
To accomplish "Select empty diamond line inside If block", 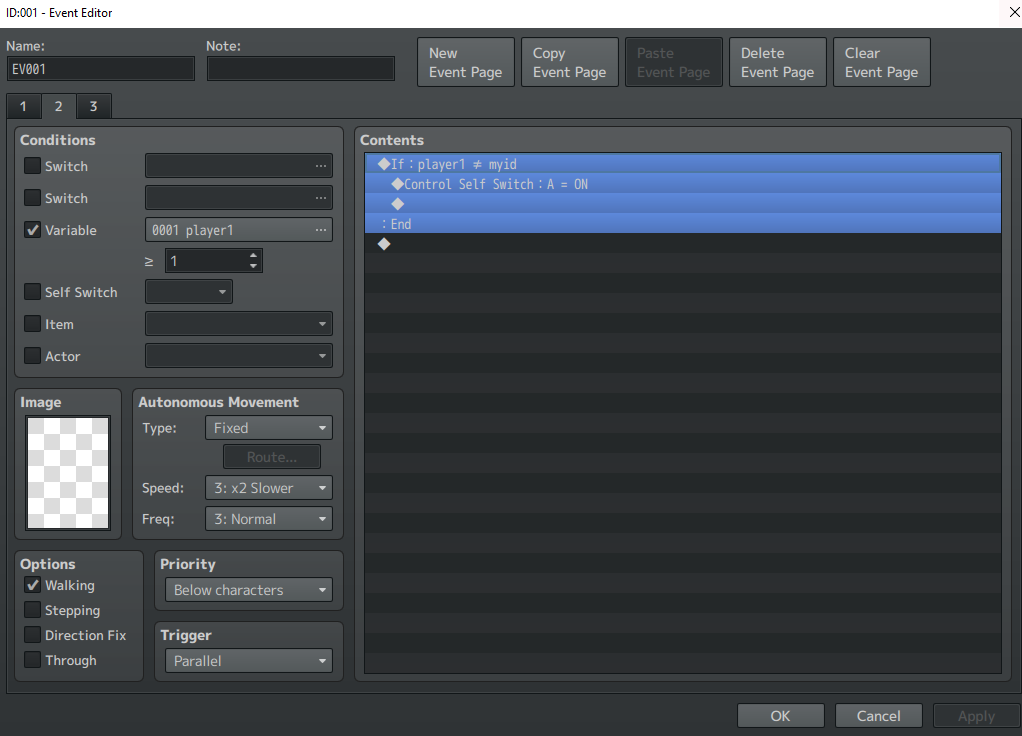I will 682,204.
